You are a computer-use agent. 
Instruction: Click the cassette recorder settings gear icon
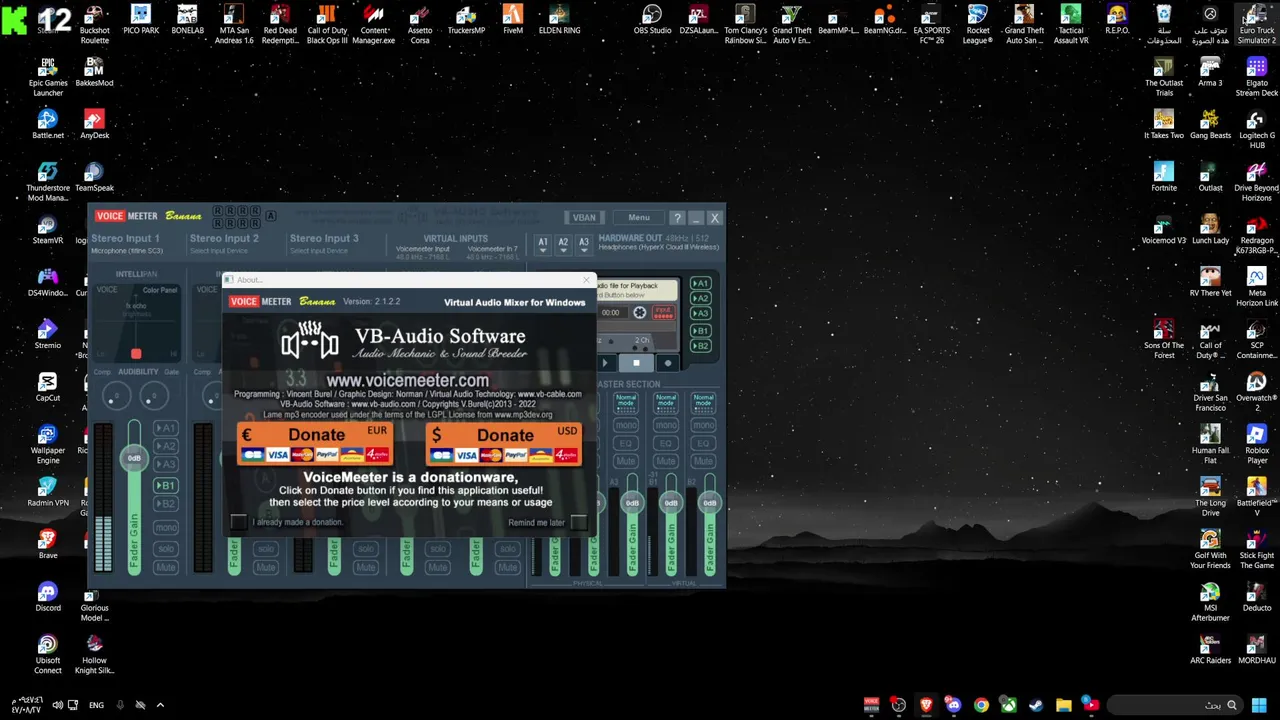point(640,313)
